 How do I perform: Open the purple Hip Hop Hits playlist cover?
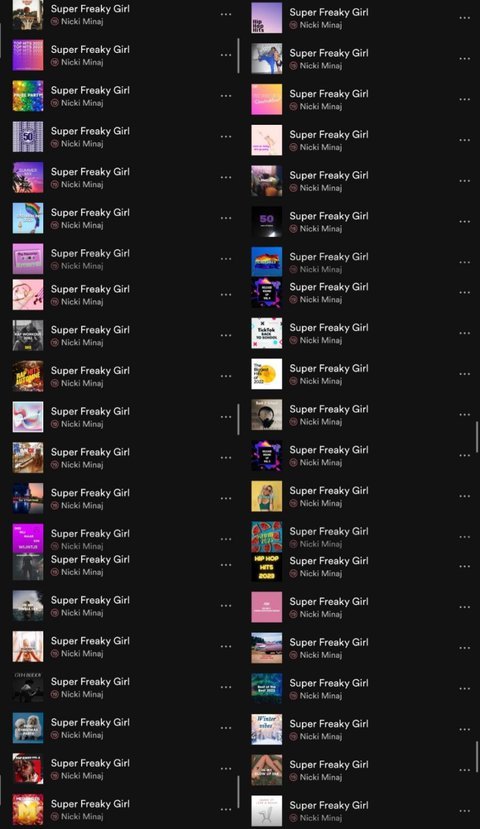(266, 17)
